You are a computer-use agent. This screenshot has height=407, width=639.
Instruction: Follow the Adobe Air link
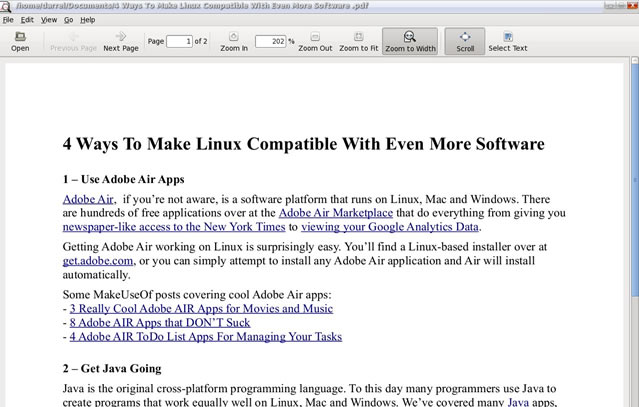[88, 199]
